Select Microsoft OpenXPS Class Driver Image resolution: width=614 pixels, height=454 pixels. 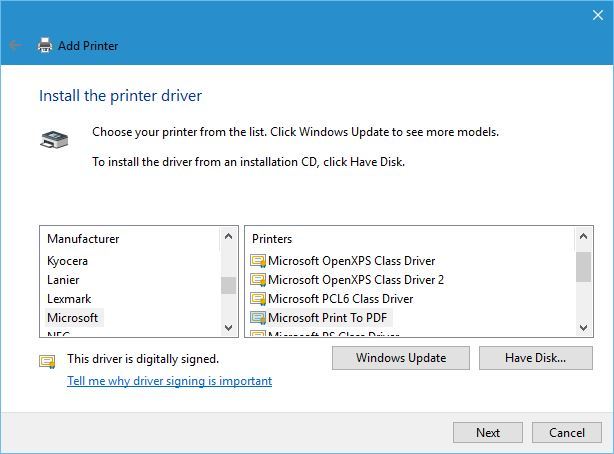click(352, 261)
